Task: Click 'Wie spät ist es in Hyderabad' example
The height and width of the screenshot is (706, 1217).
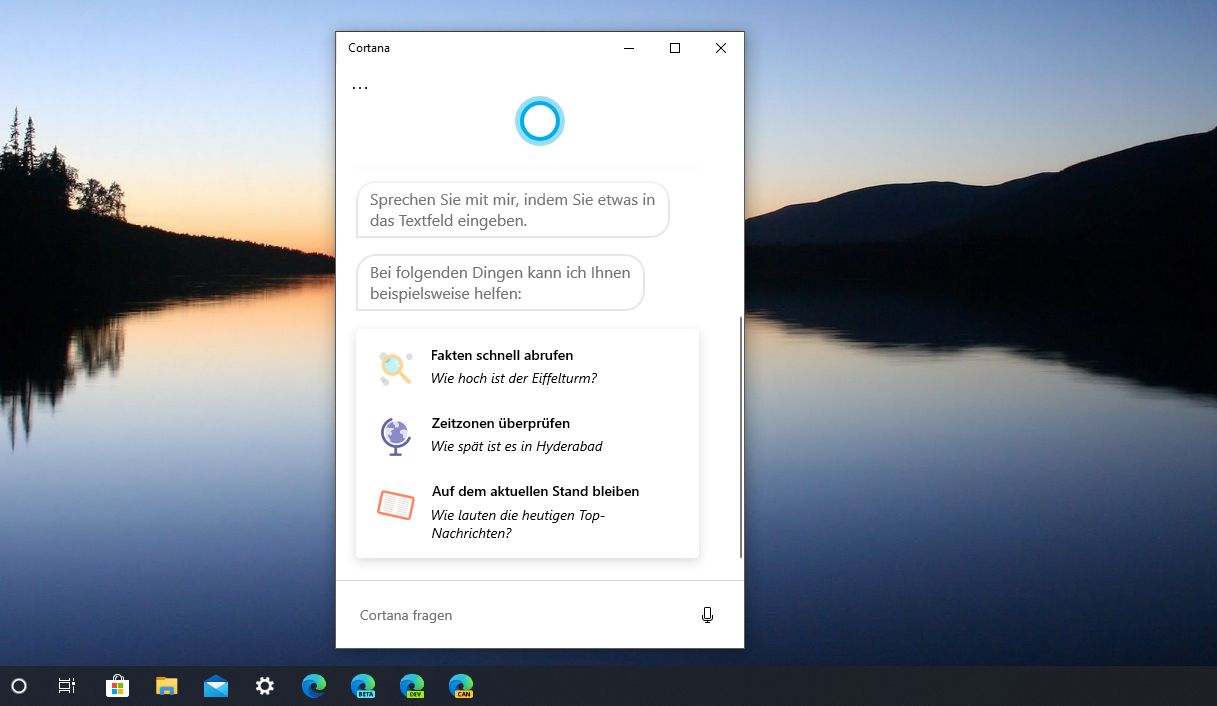Action: [517, 446]
